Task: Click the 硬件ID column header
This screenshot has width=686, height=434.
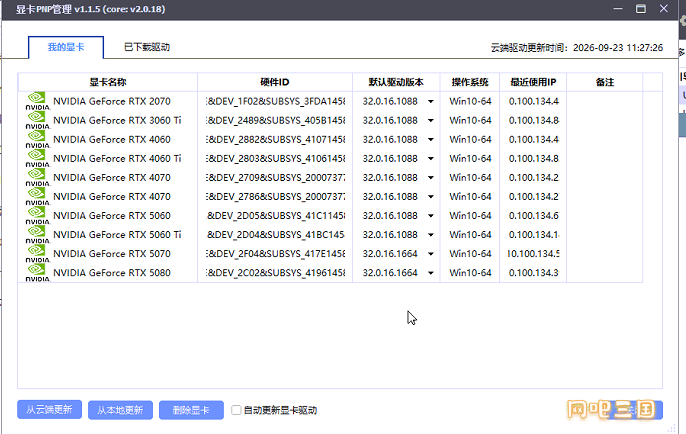Action: (x=275, y=82)
